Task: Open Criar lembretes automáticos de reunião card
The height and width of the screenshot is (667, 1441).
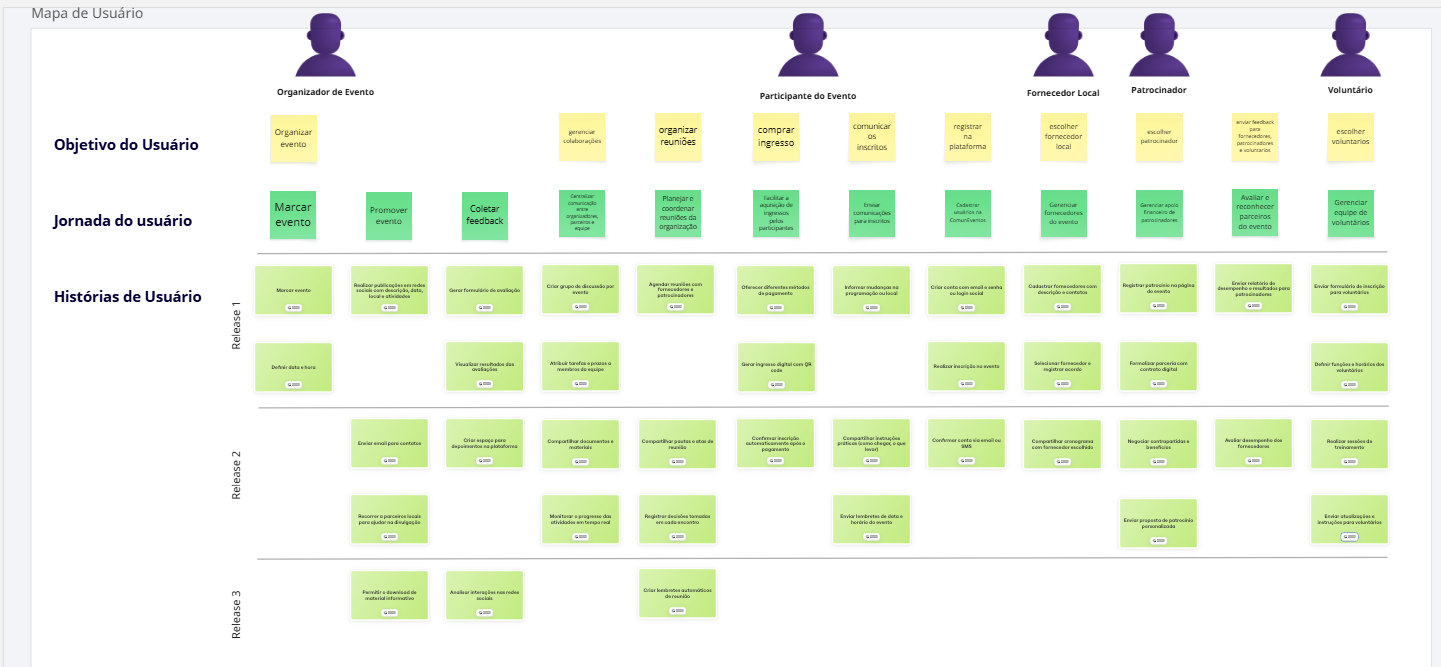Action: tap(678, 594)
